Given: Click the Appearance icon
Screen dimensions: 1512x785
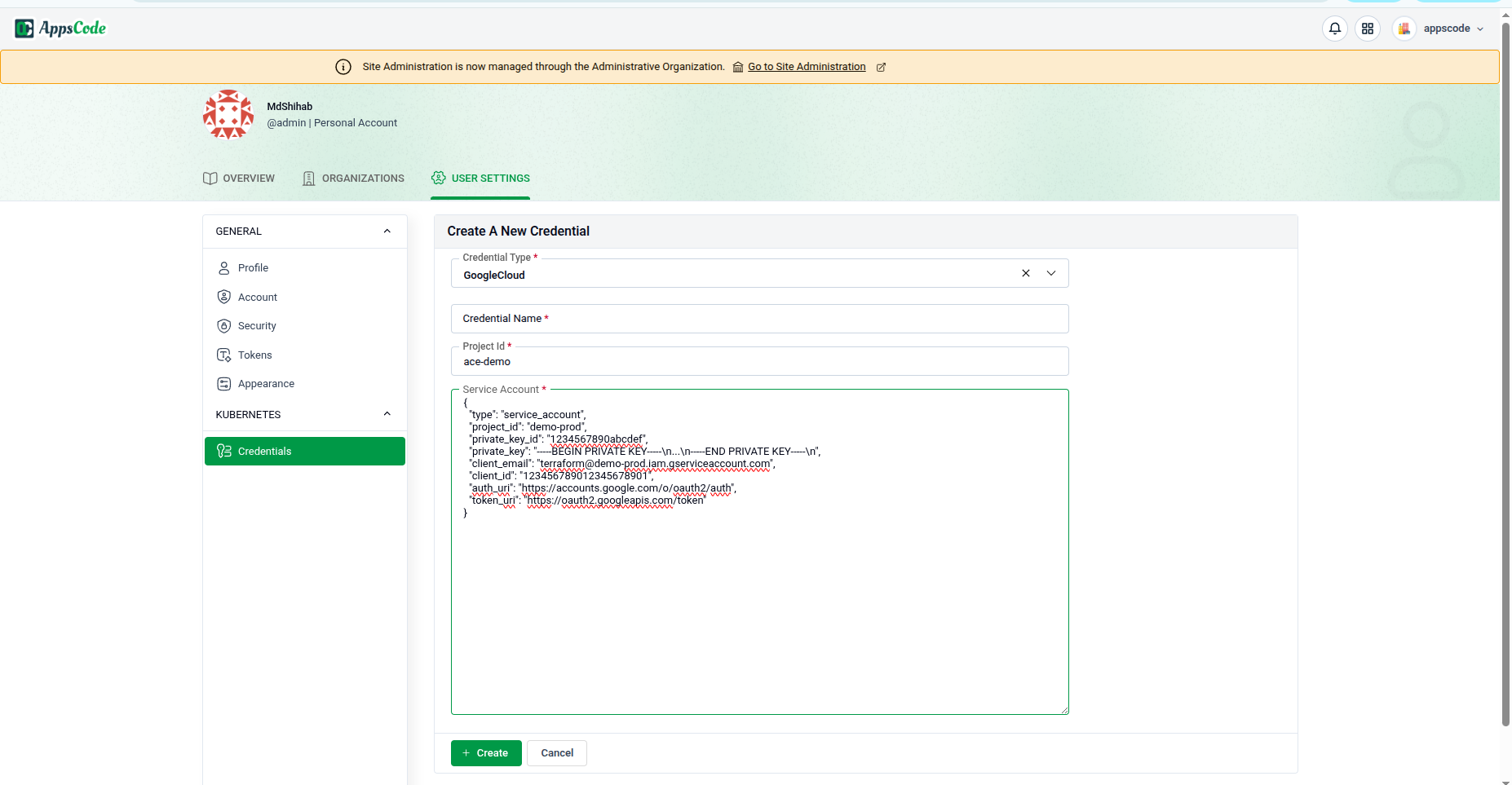Looking at the screenshot, I should click(x=224, y=384).
